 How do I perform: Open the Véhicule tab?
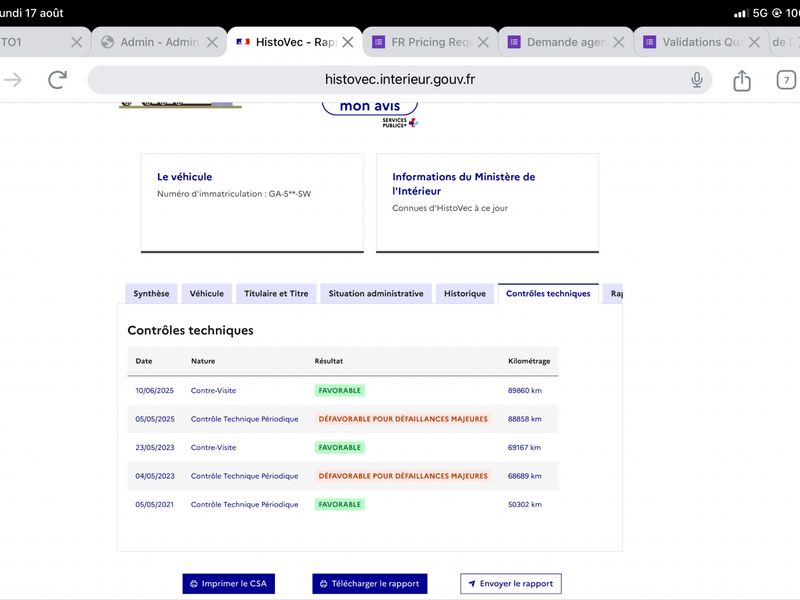[207, 293]
